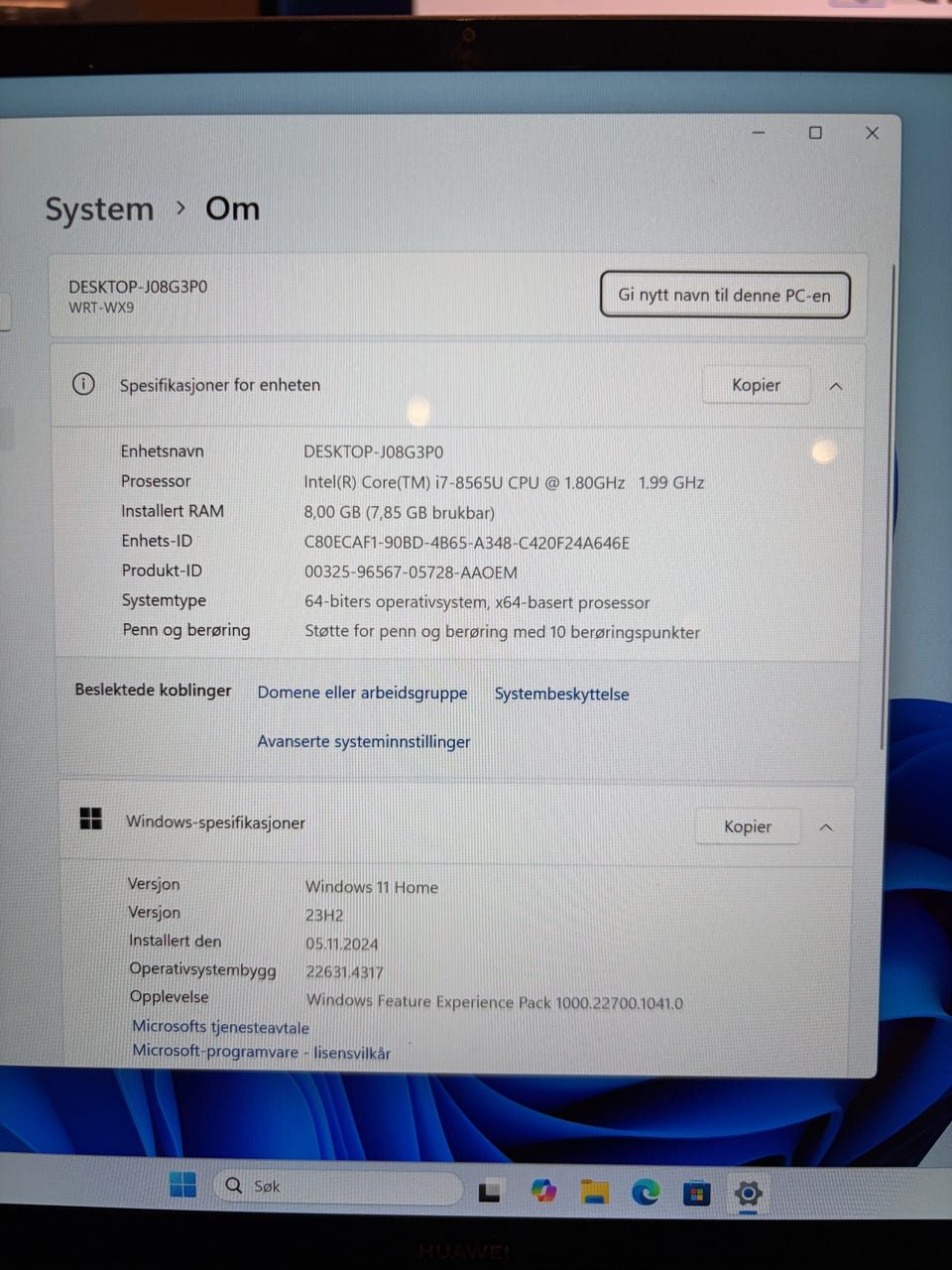
Task: Select the processor value i7-8565U text
Action: (x=504, y=482)
